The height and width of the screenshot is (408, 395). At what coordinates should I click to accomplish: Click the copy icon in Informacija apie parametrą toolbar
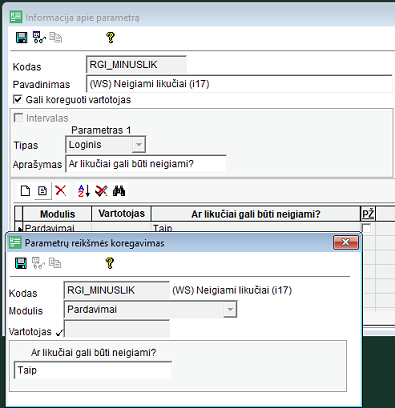pos(56,37)
